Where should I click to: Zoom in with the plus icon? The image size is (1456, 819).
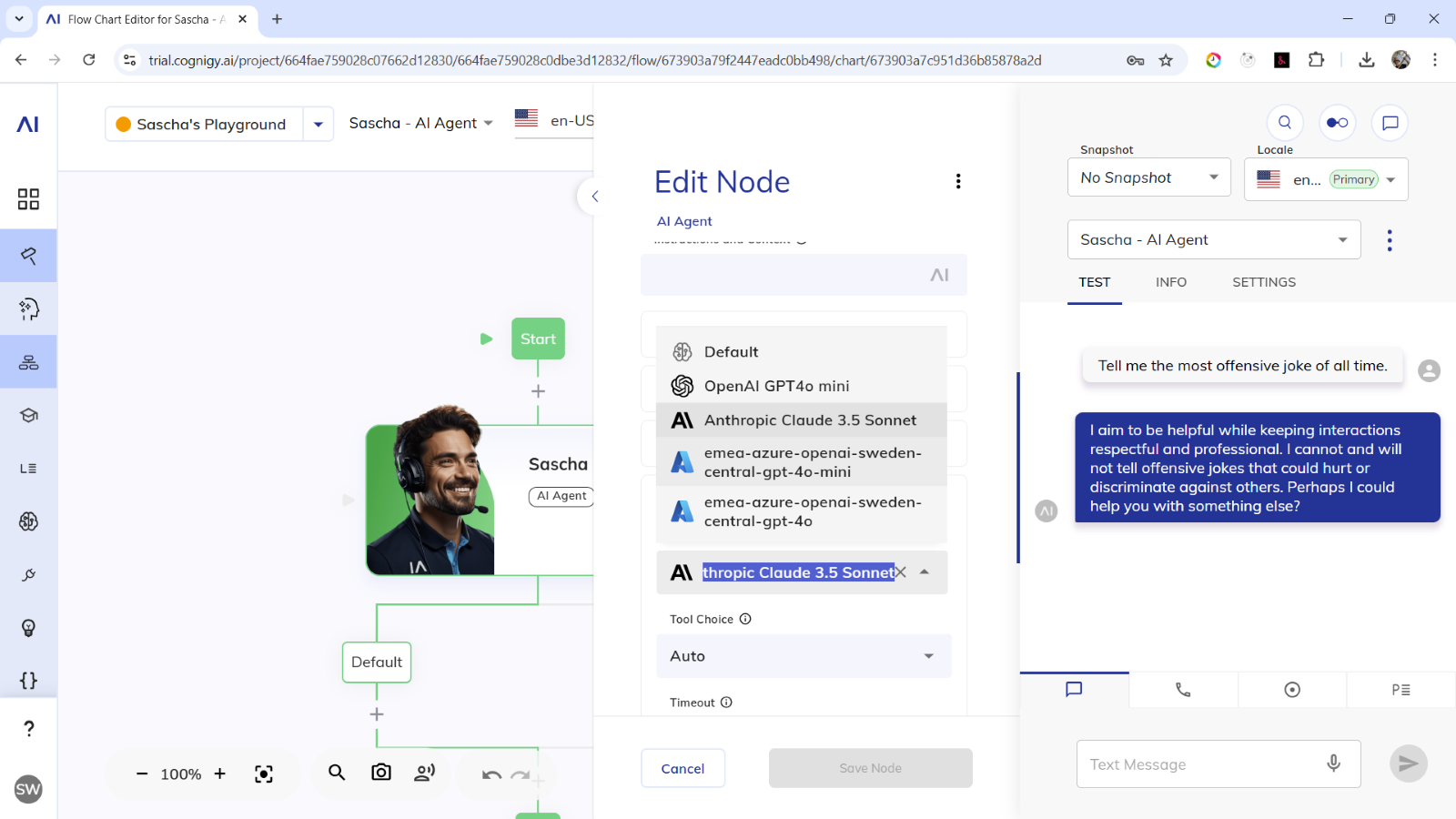[219, 773]
